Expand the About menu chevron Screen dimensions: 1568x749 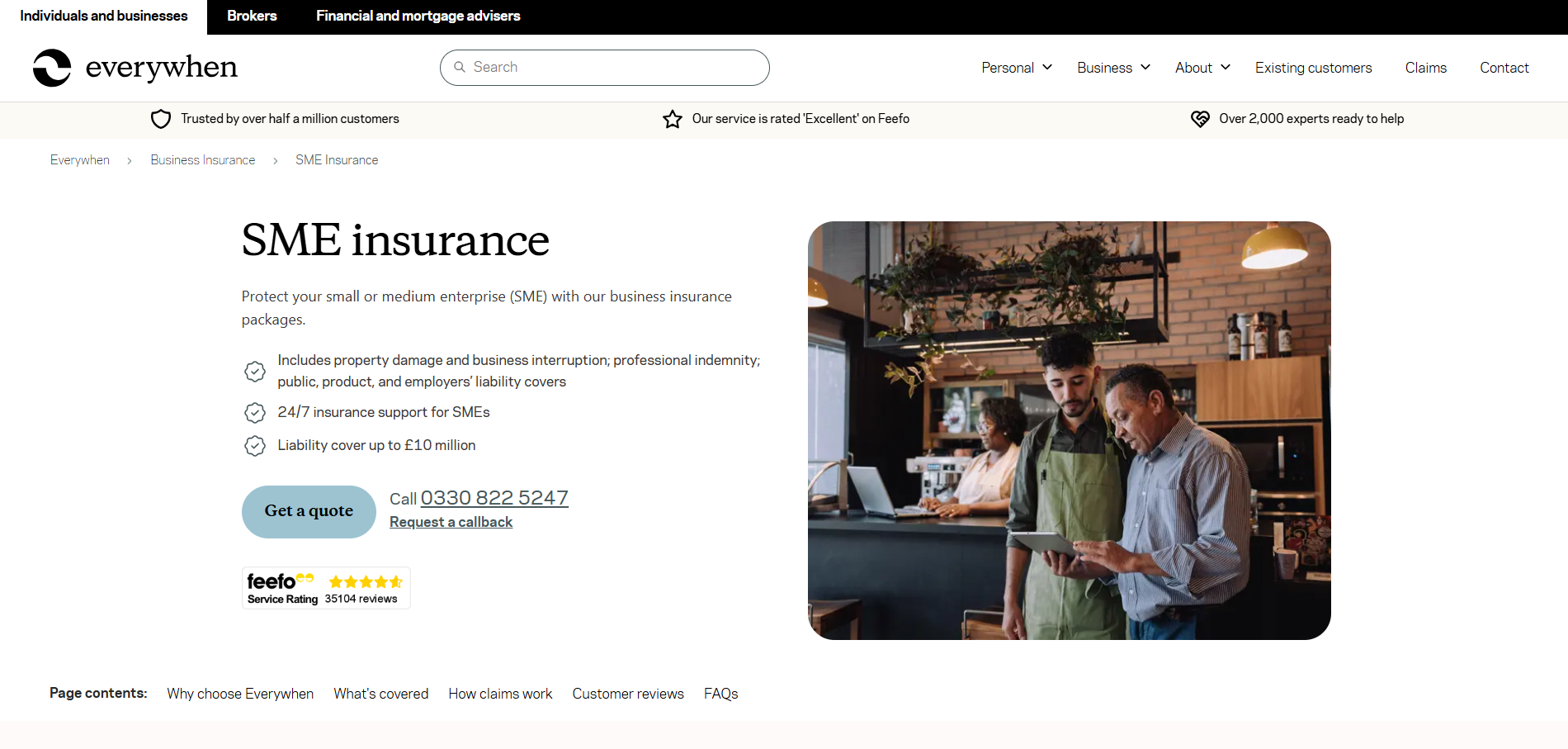click(1226, 68)
